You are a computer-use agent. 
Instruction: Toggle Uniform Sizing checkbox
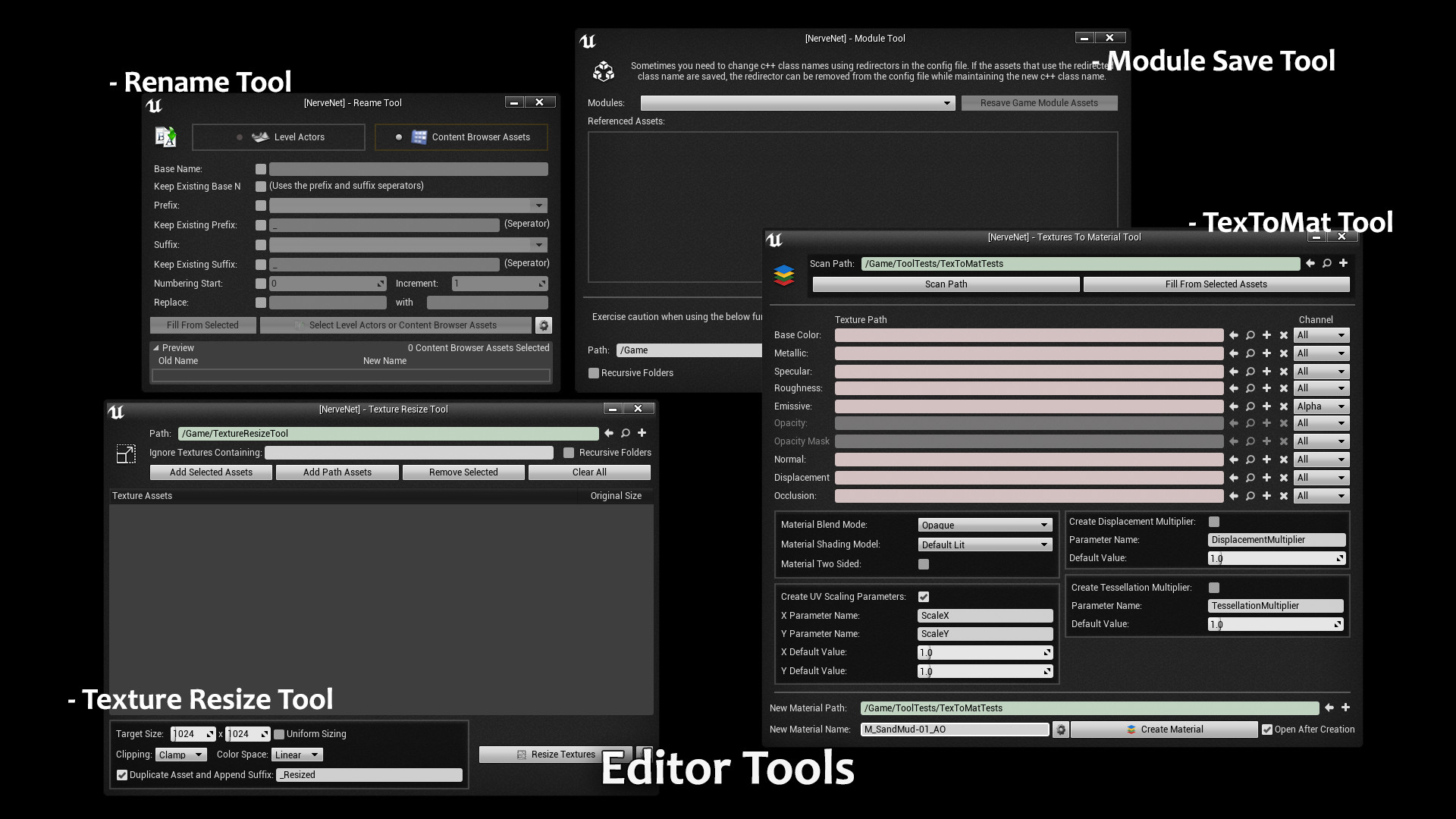point(279,734)
